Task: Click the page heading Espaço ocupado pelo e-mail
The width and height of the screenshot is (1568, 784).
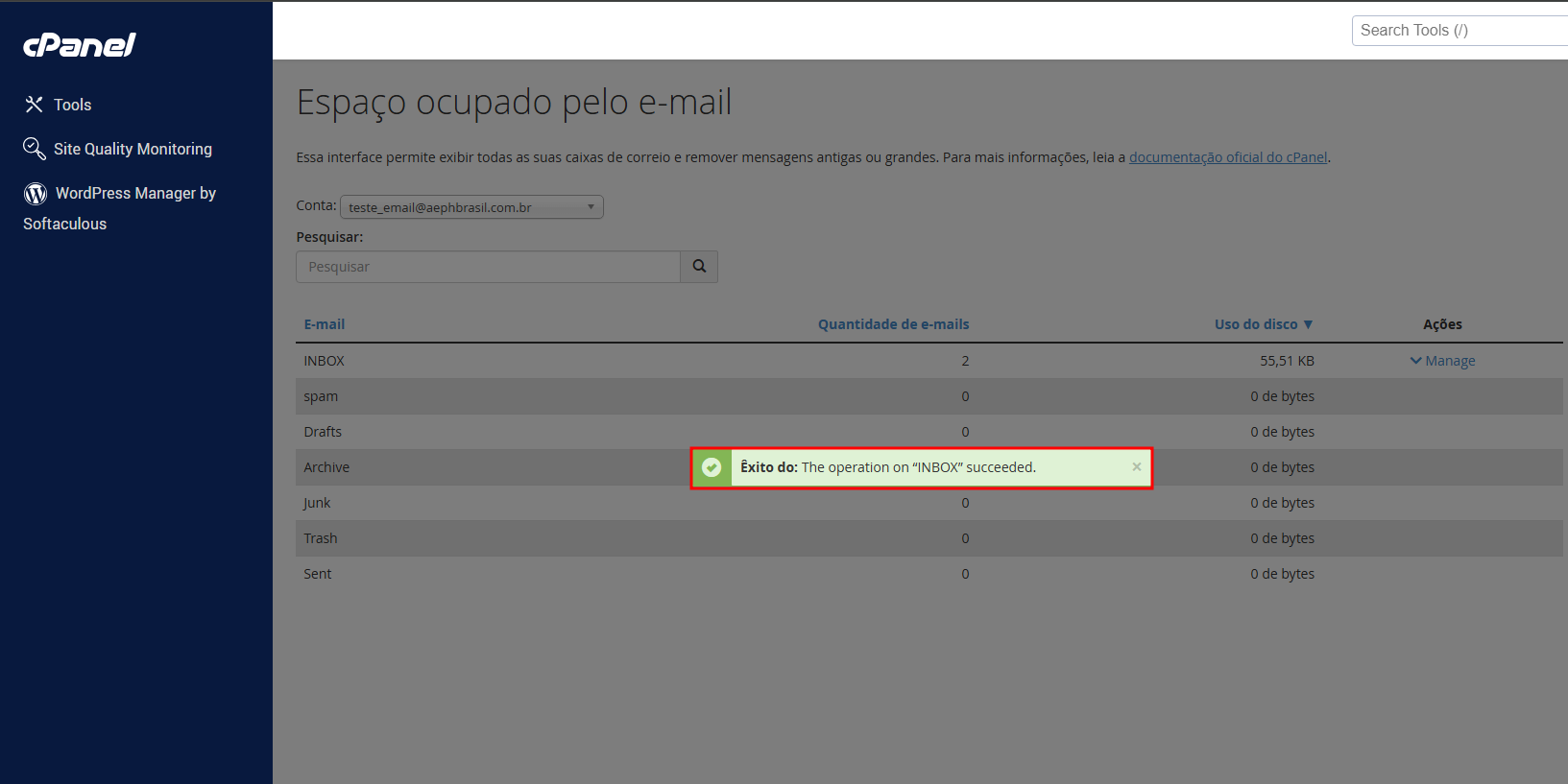Action: point(514,103)
